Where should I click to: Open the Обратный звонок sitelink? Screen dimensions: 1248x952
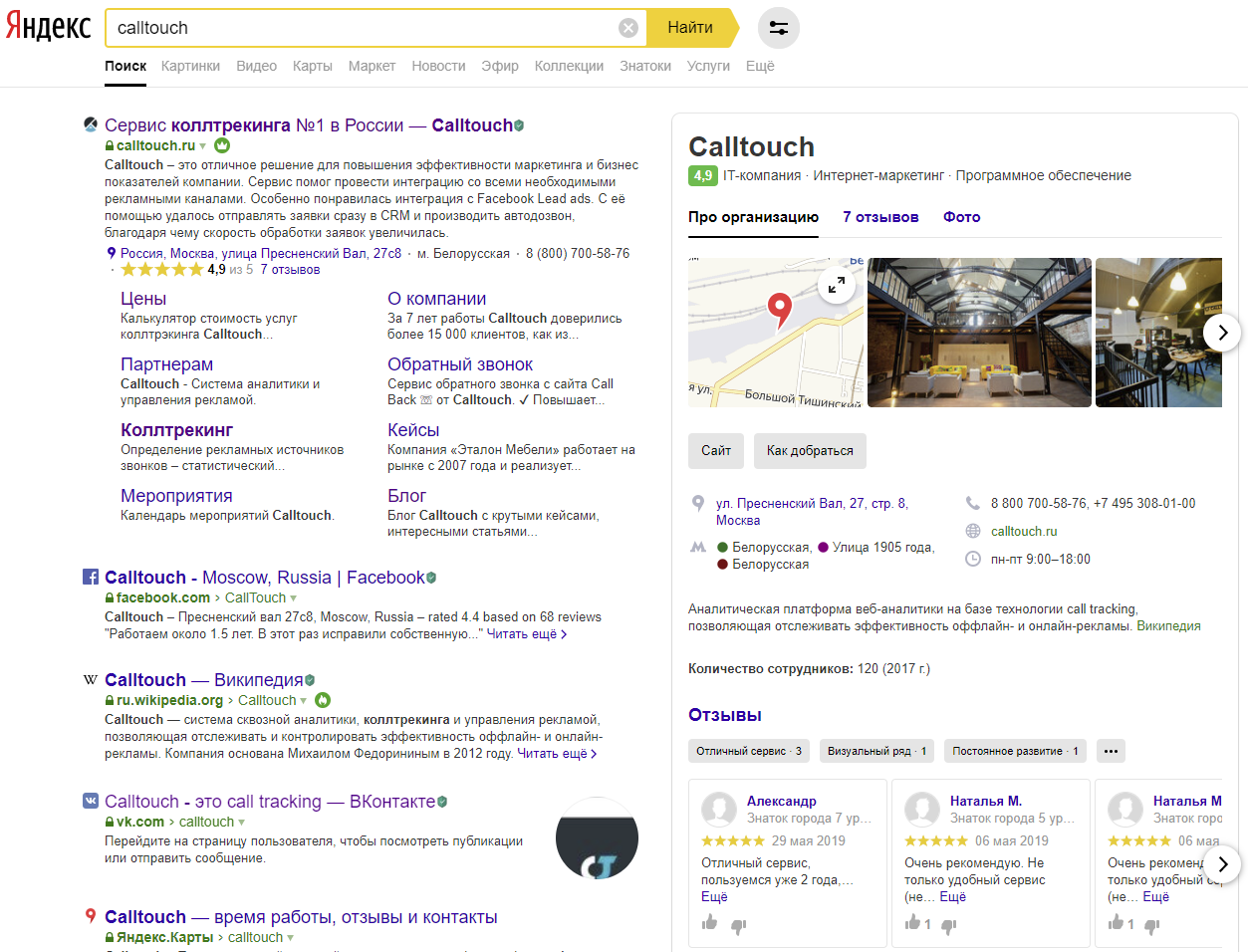(x=460, y=364)
